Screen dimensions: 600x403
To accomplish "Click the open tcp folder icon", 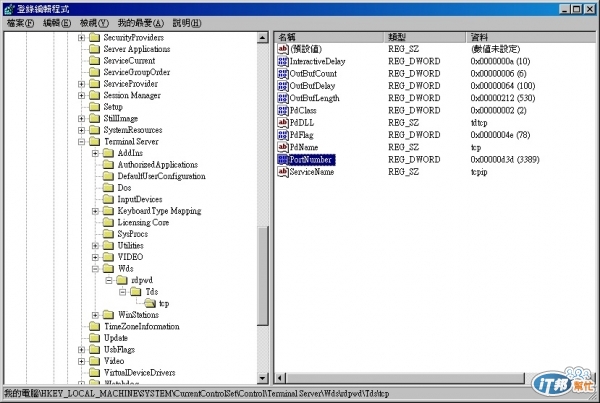I will [150, 303].
